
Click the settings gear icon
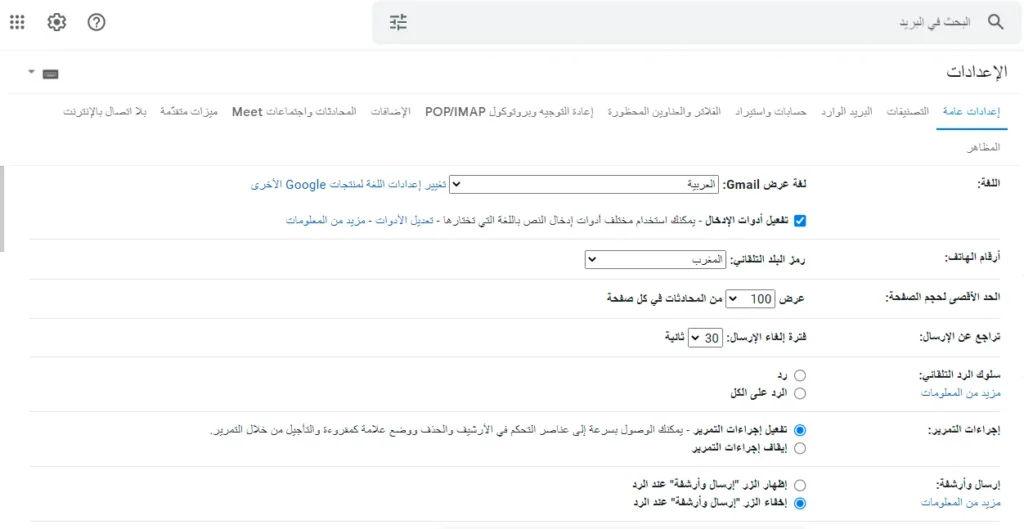[x=57, y=23]
